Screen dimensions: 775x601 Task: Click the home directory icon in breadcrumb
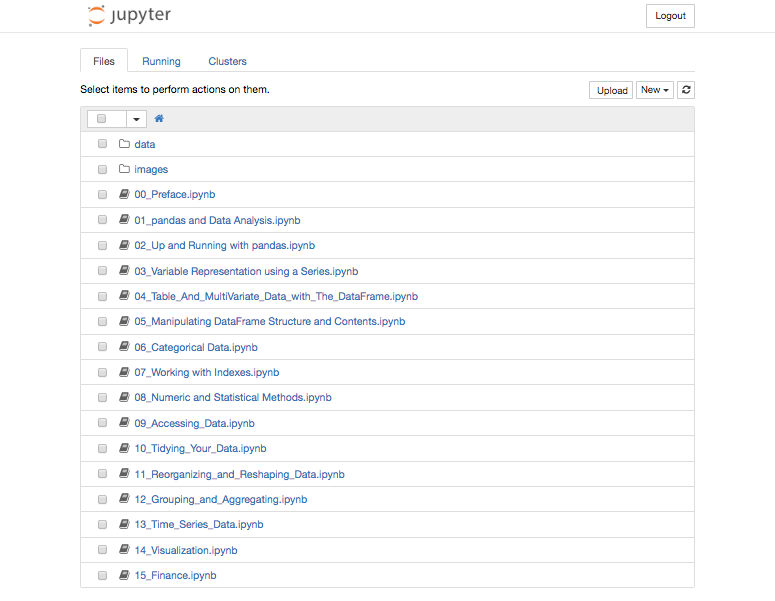(159, 119)
